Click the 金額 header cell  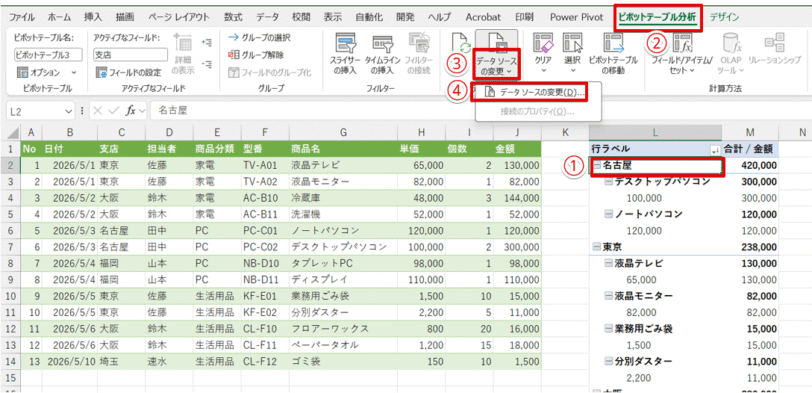(517, 149)
